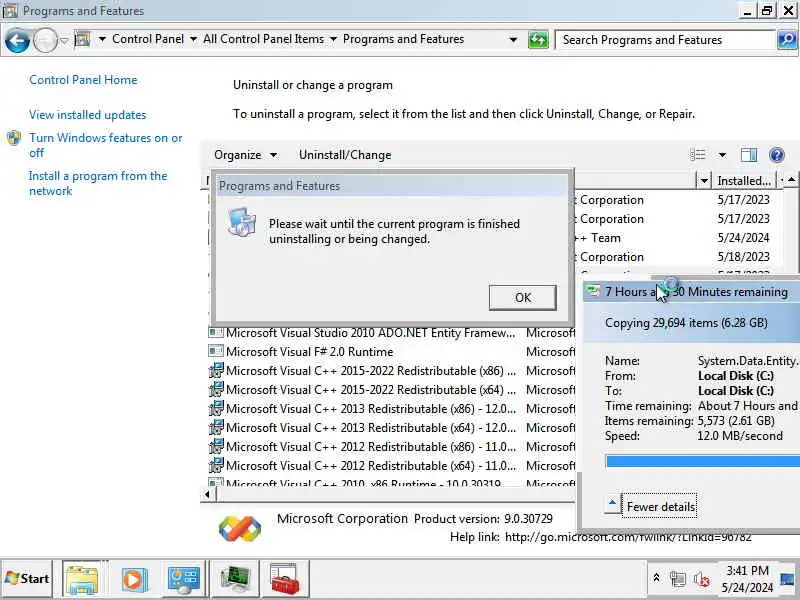Open View installed updates link
The image size is (800, 600).
click(x=87, y=115)
